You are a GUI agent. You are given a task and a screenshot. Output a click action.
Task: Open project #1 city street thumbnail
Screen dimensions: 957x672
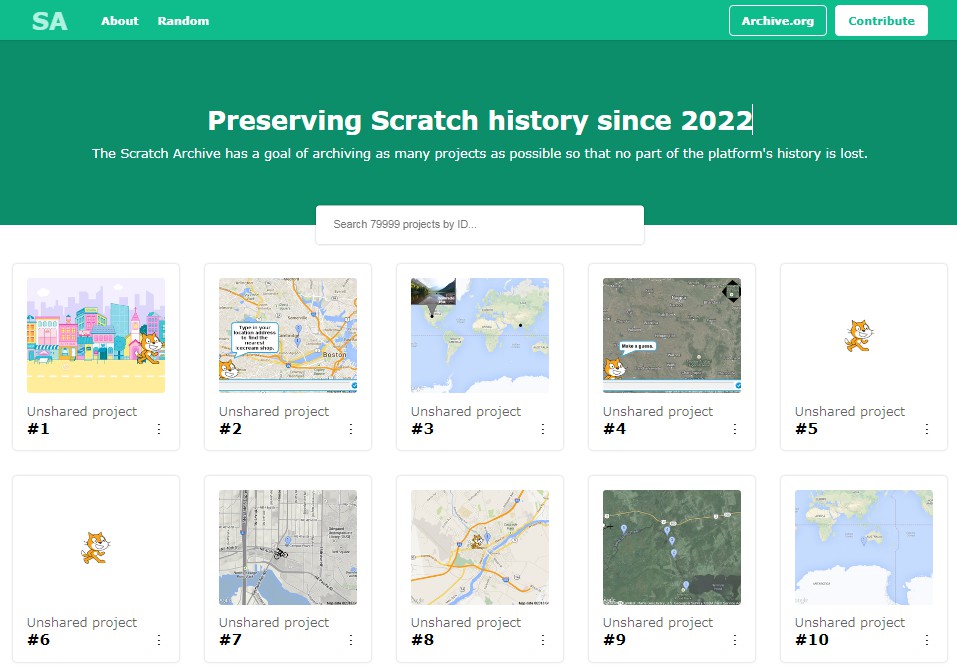[96, 335]
